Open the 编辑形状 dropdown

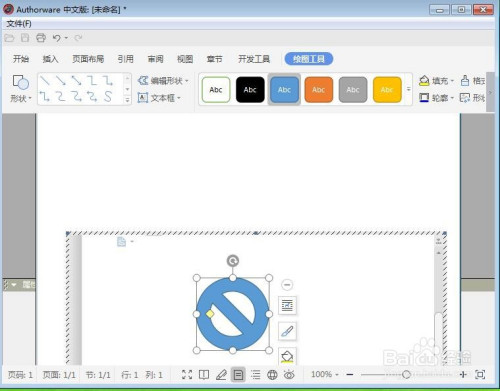point(163,81)
